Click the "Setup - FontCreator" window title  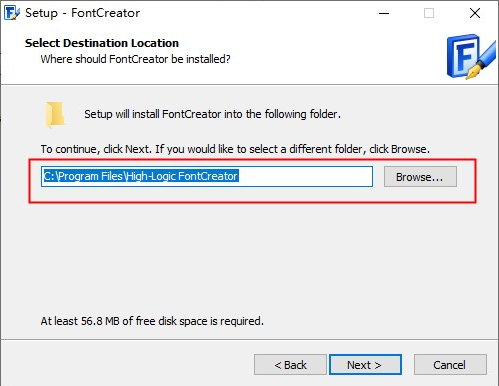point(82,13)
